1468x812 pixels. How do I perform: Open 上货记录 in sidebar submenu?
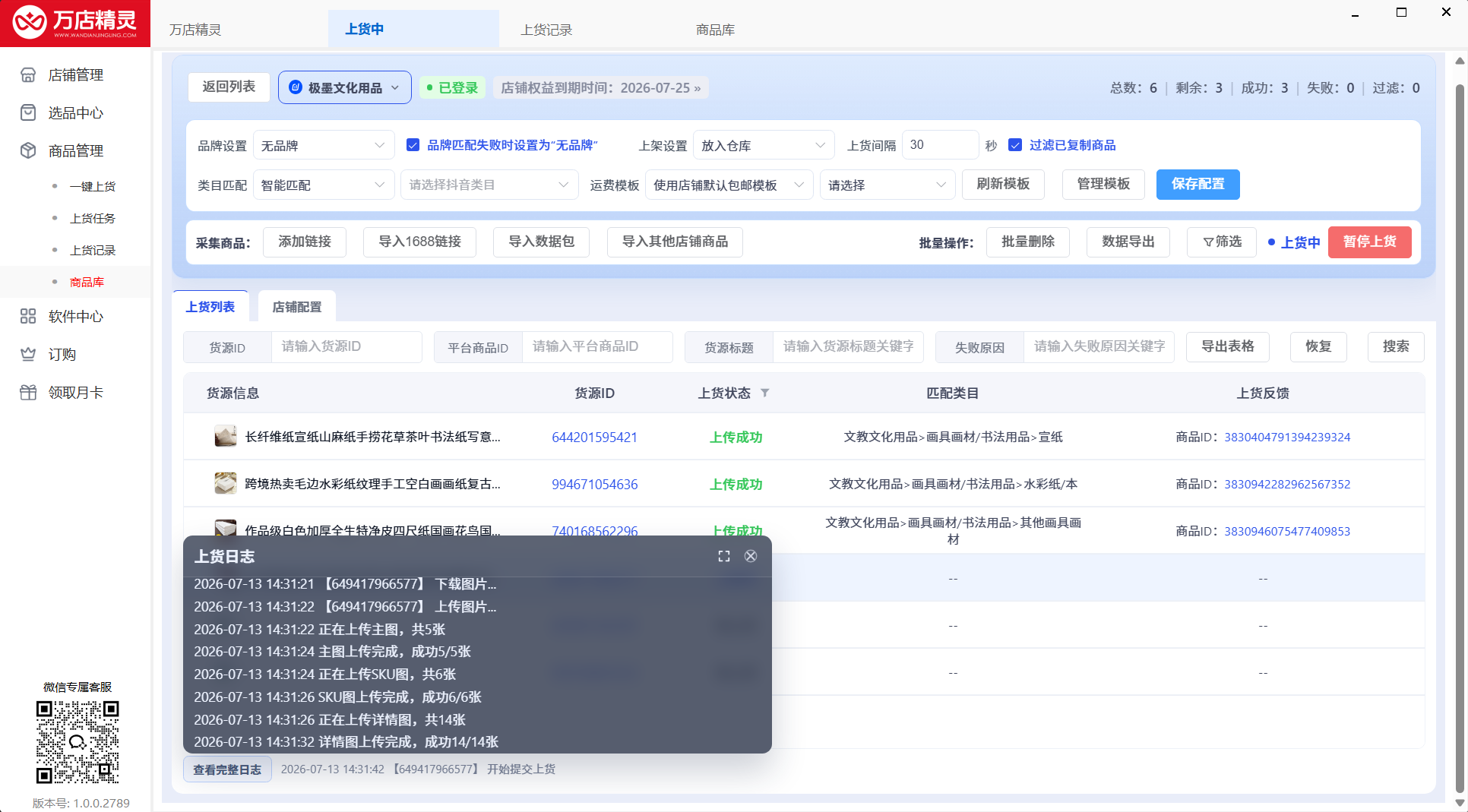[93, 250]
